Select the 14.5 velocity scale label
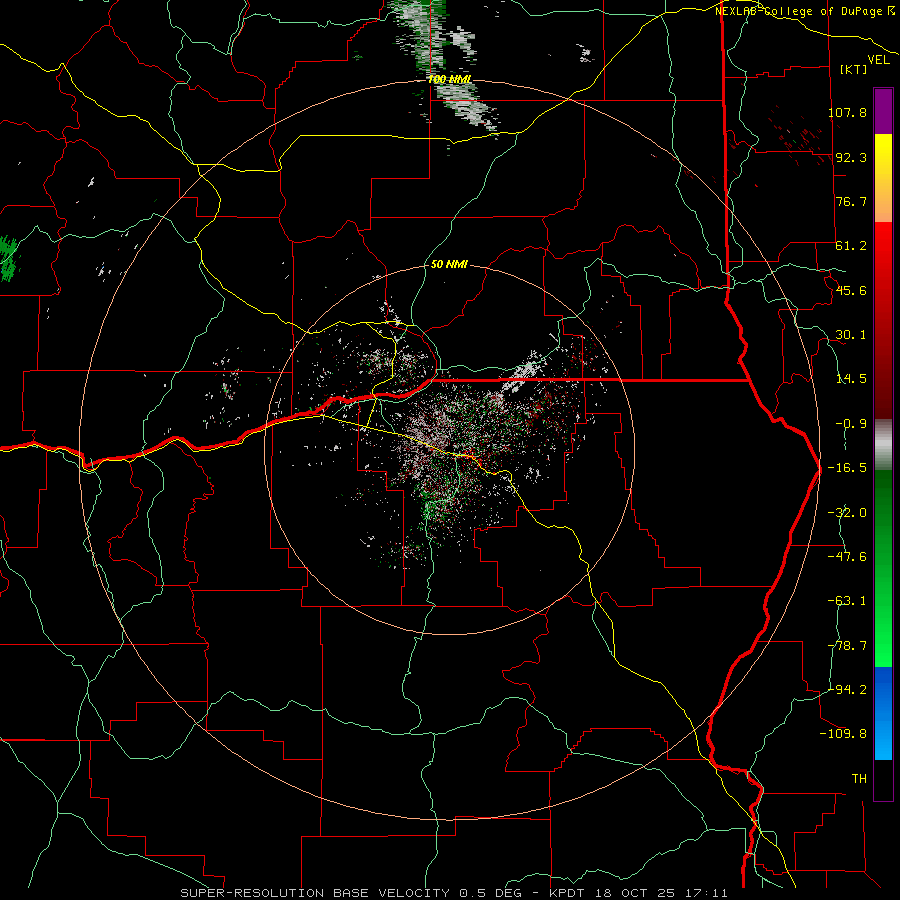 [851, 379]
